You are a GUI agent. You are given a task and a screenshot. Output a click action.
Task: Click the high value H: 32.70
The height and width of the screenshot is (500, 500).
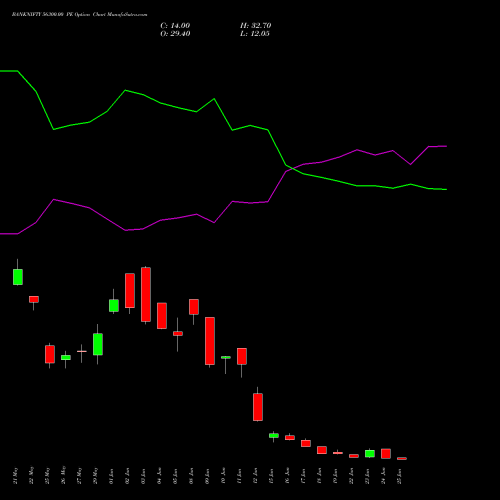(x=255, y=26)
